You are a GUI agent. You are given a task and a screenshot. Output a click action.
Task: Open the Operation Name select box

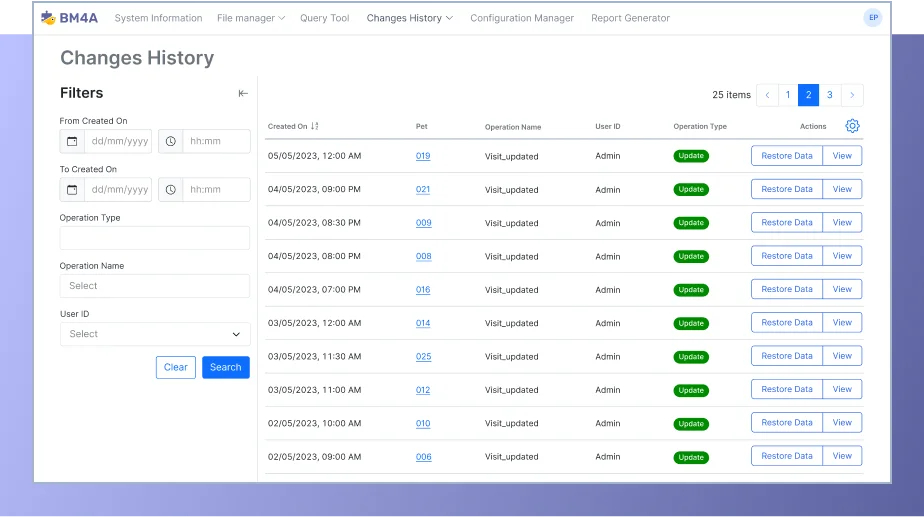point(155,286)
